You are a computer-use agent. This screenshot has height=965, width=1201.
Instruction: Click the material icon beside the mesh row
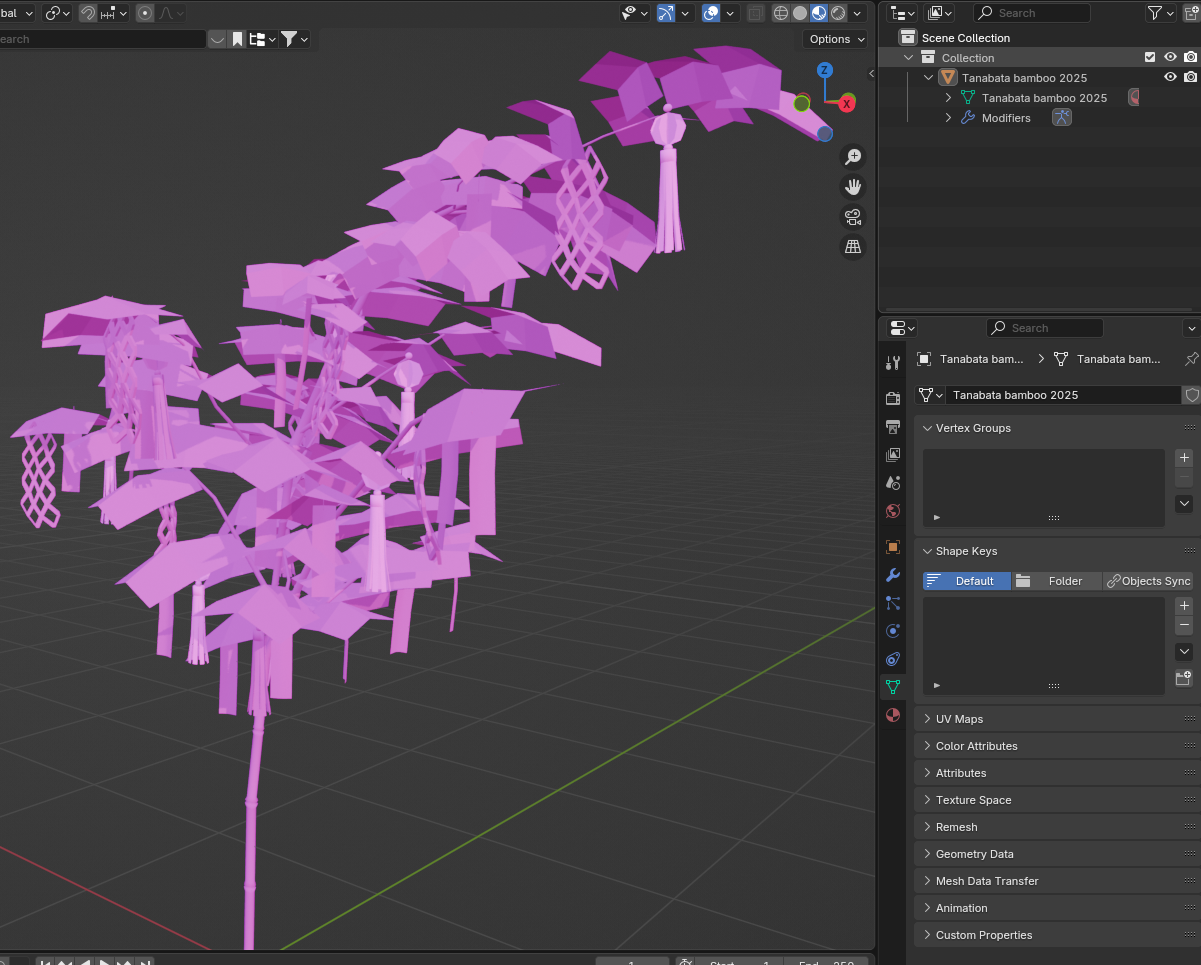[x=1134, y=97]
